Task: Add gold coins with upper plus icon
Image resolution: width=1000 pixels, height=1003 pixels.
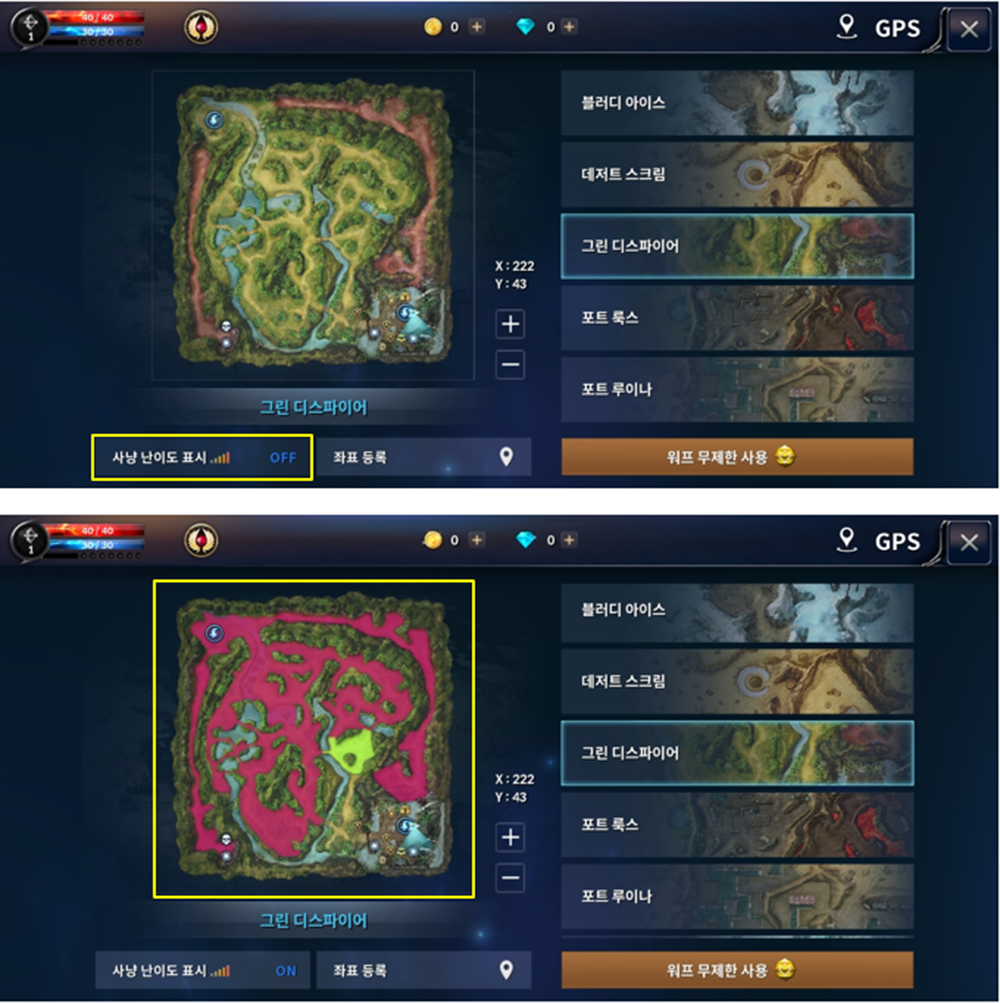Action: [x=477, y=27]
